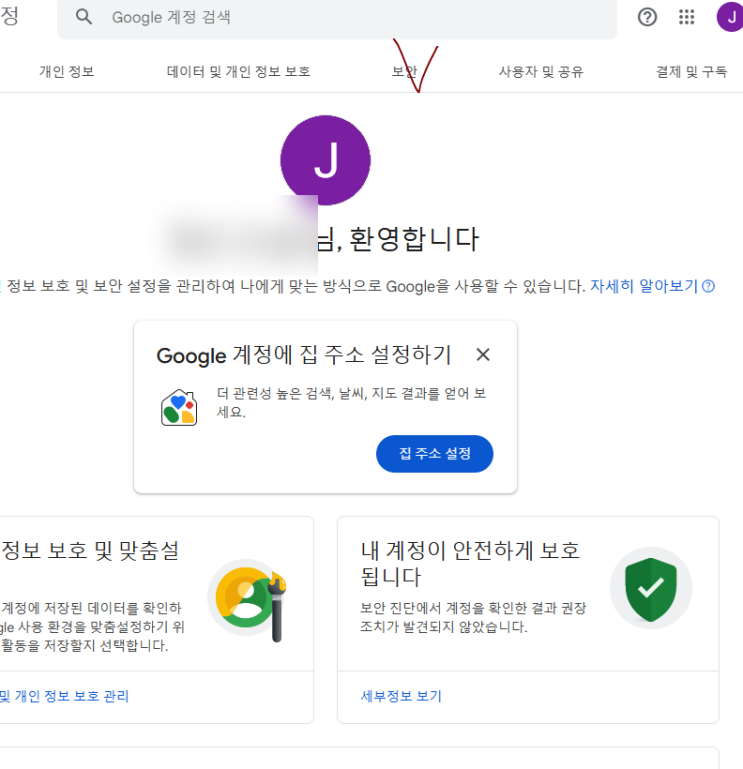Click the 집 주소 설정 button
The height and width of the screenshot is (769, 743).
coord(435,454)
